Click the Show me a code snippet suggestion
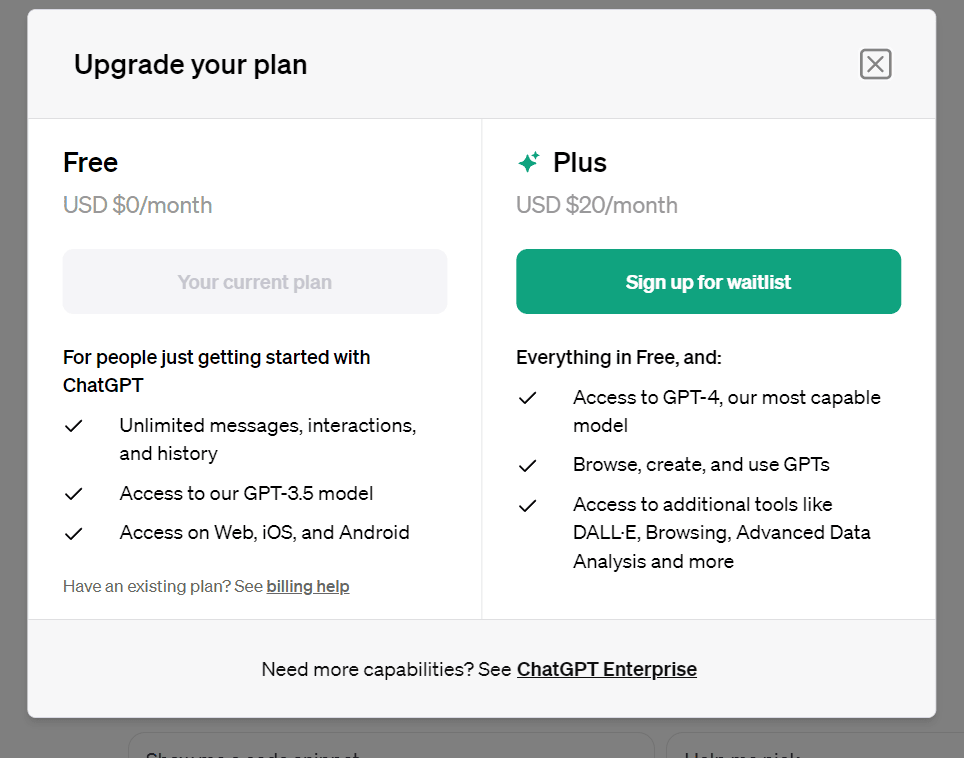Viewport: 964px width, 758px height. point(390,748)
